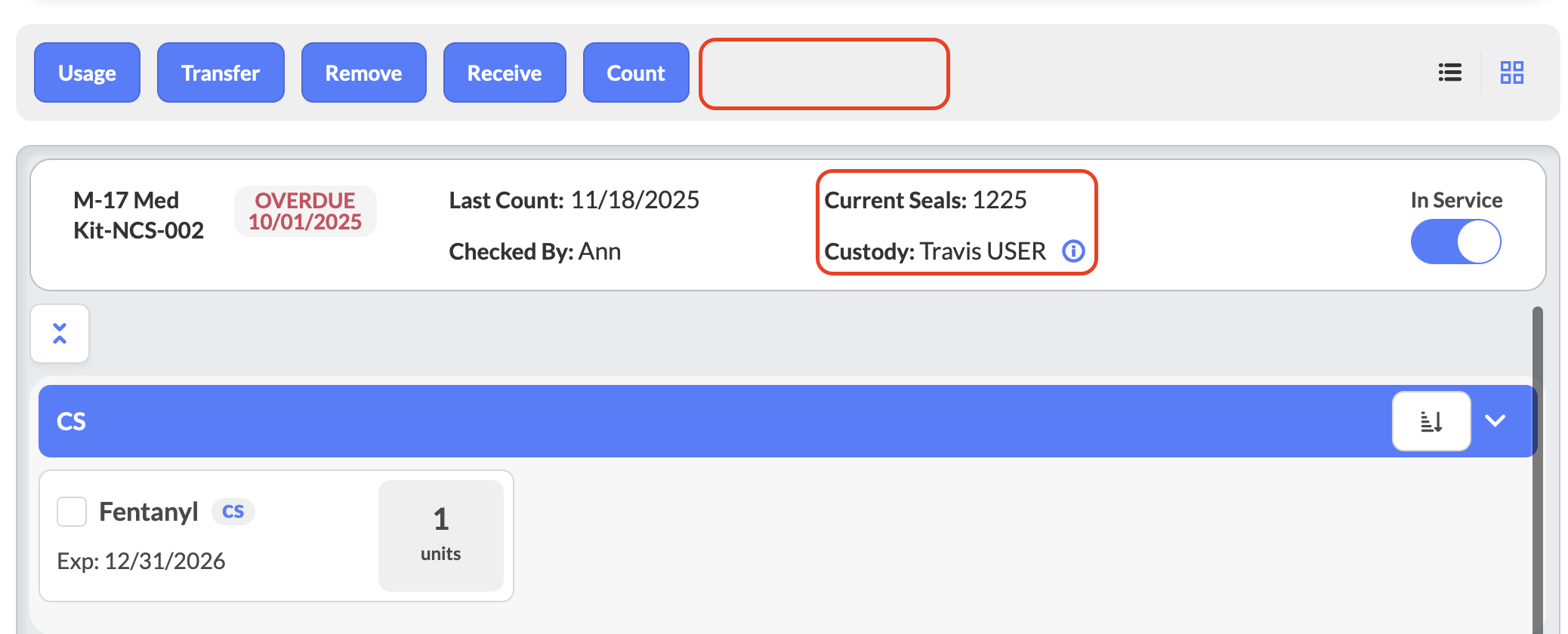Click the Fentanyl 1 units quantity box
1568x634 pixels.
[x=441, y=535]
